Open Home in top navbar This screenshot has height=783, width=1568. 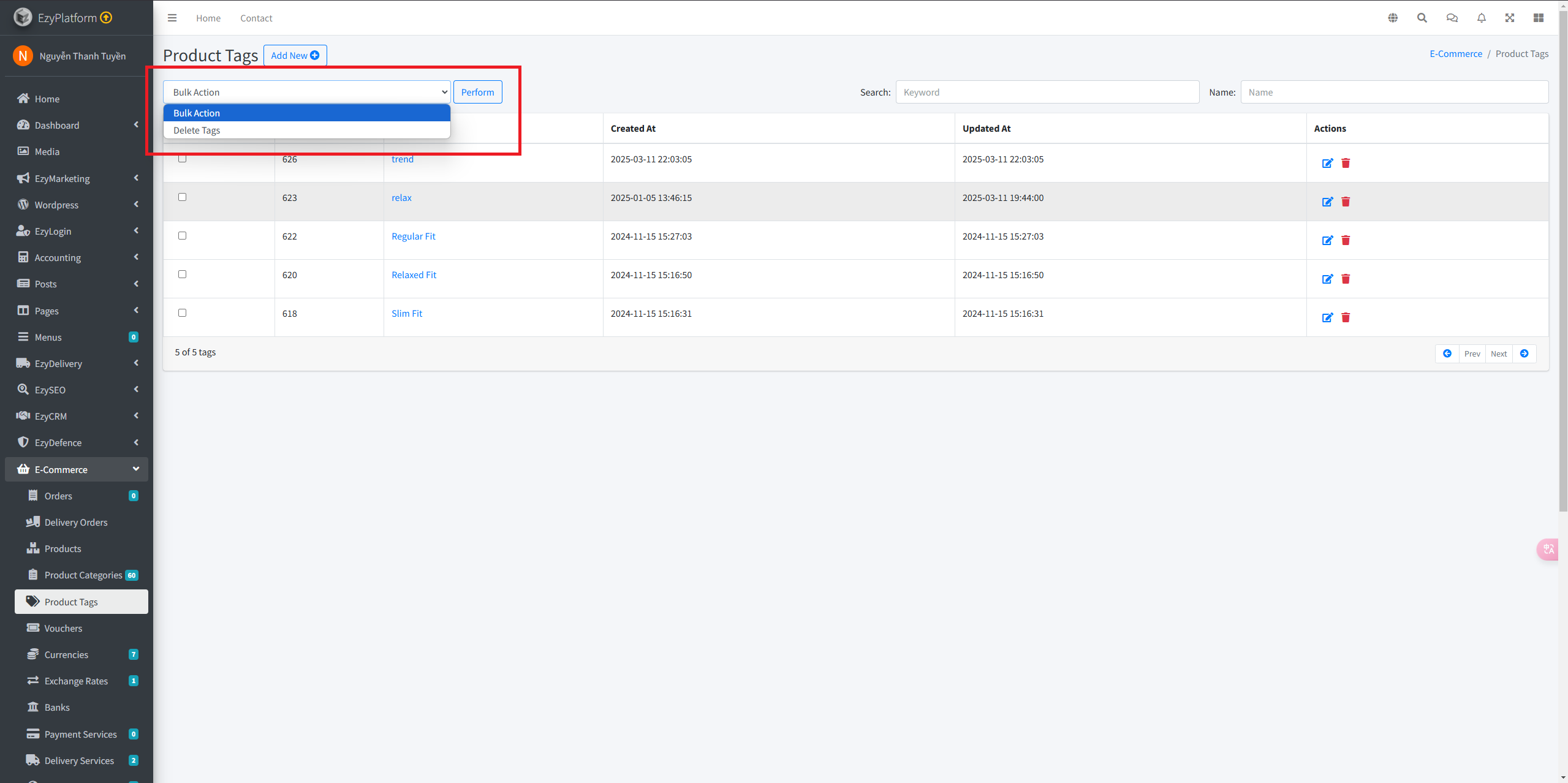tap(208, 18)
